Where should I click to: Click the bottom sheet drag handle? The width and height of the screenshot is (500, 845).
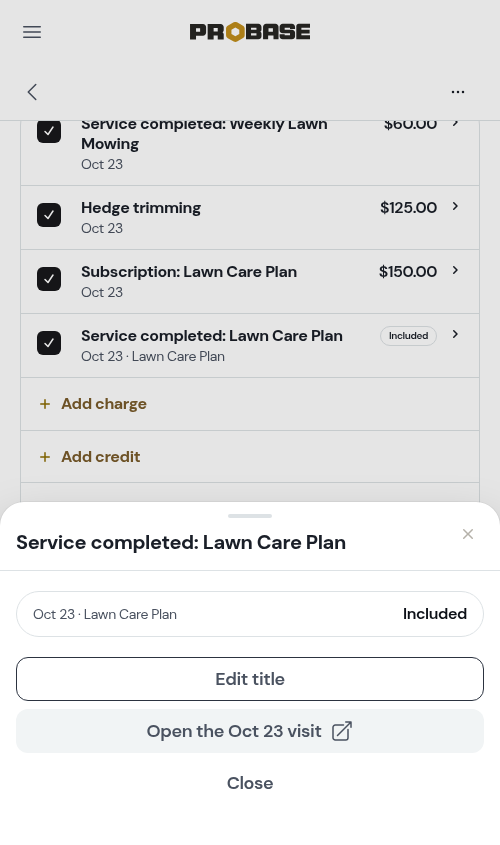250,516
